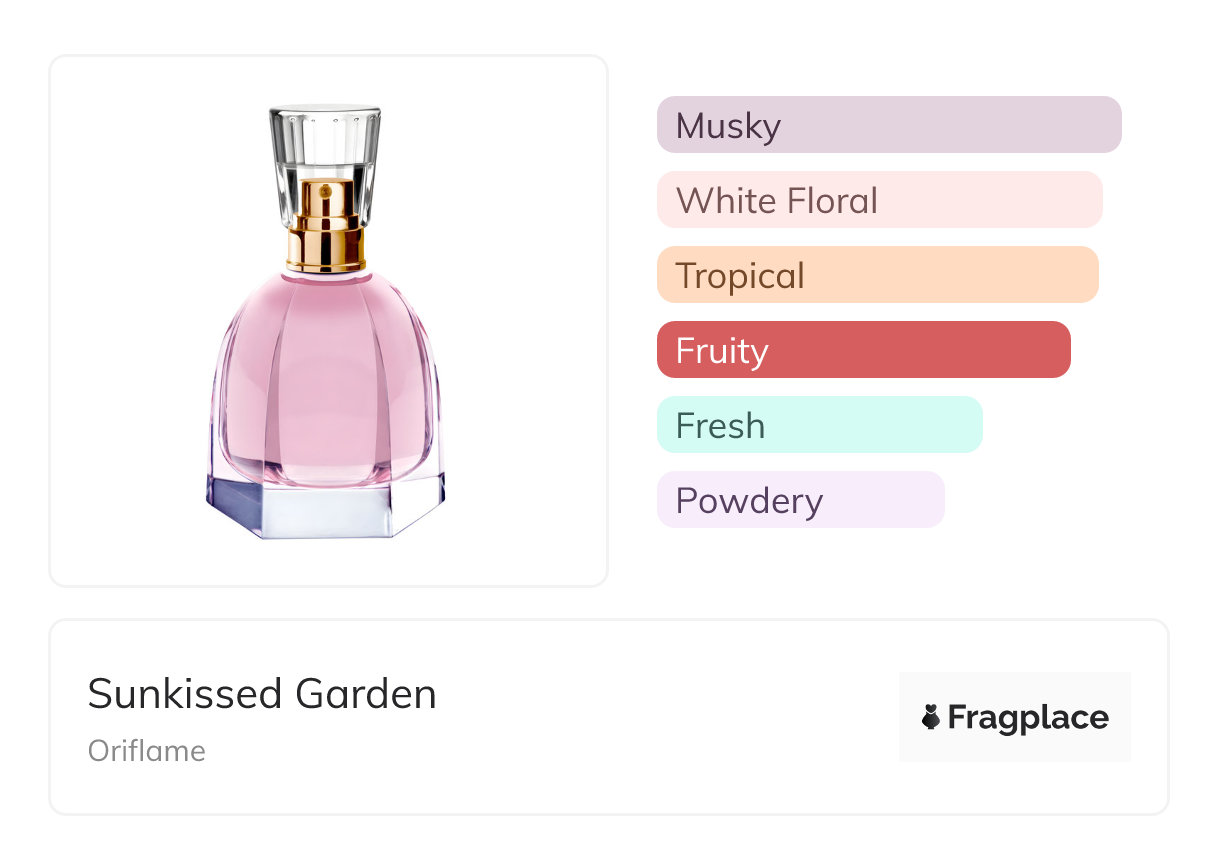Click the Fragplace bottle logo icon
1218x864 pixels.
931,717
